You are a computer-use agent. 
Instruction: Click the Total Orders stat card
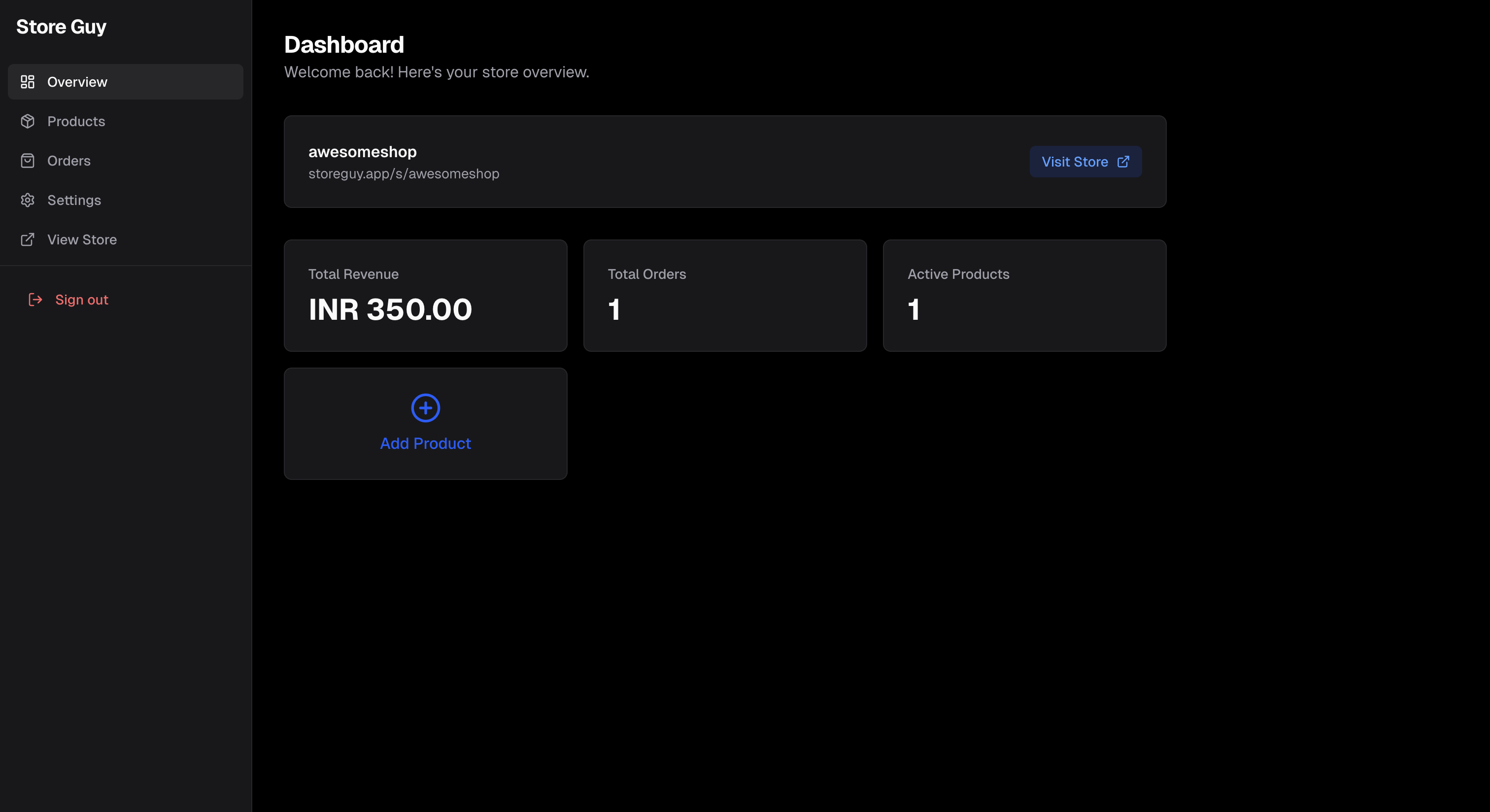725,296
